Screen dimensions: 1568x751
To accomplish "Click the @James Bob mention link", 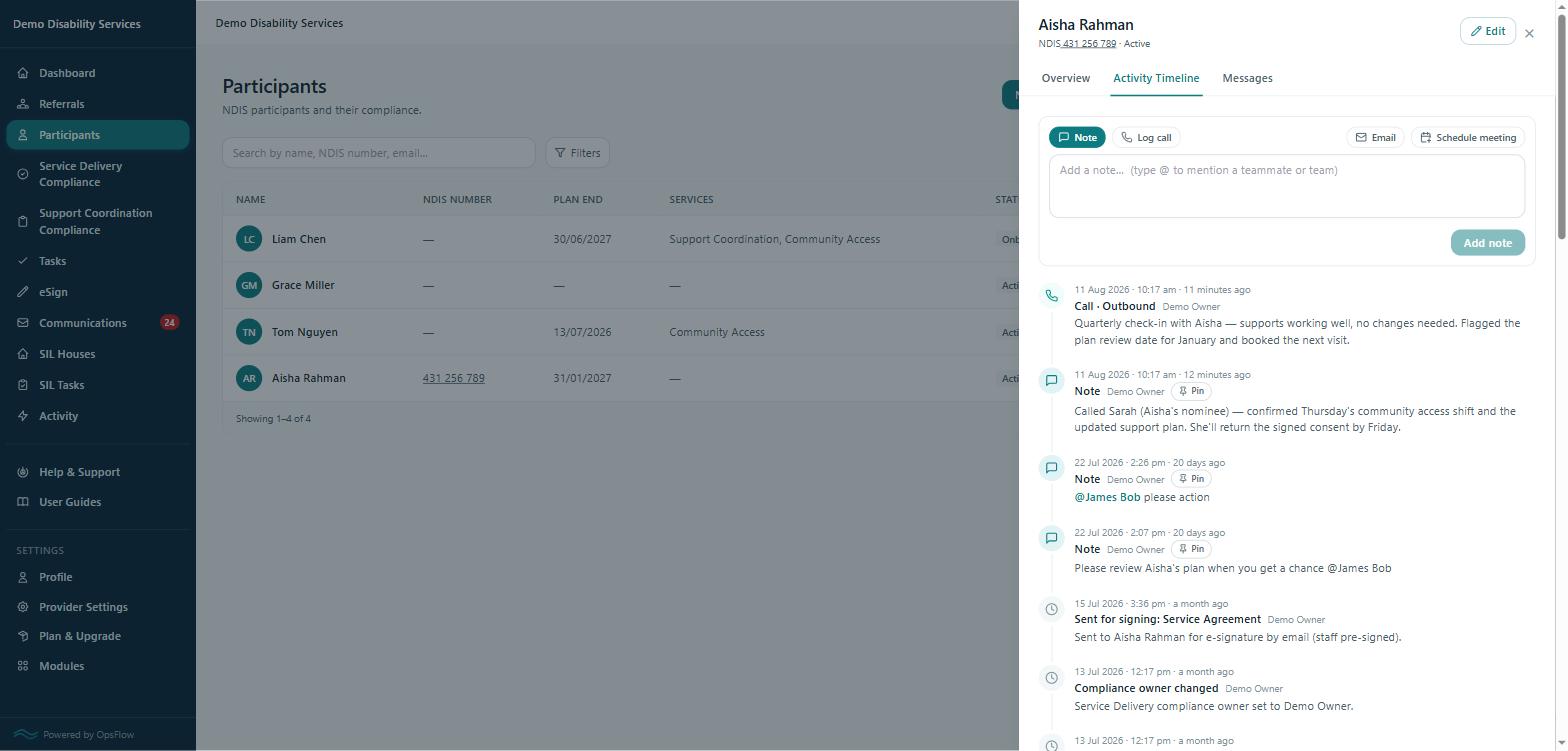I will (x=1107, y=497).
